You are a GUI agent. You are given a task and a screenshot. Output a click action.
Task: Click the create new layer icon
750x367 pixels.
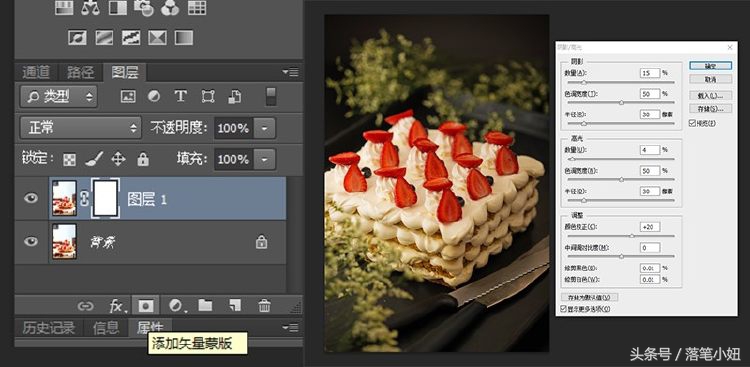pyautogui.click(x=235, y=305)
